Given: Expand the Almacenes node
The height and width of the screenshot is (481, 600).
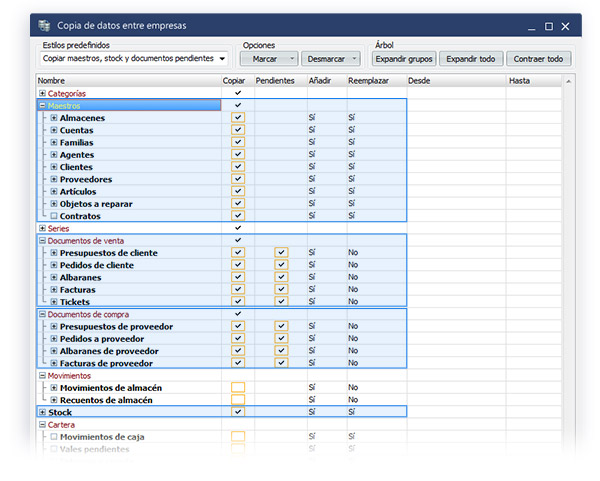Looking at the screenshot, I should (x=54, y=118).
